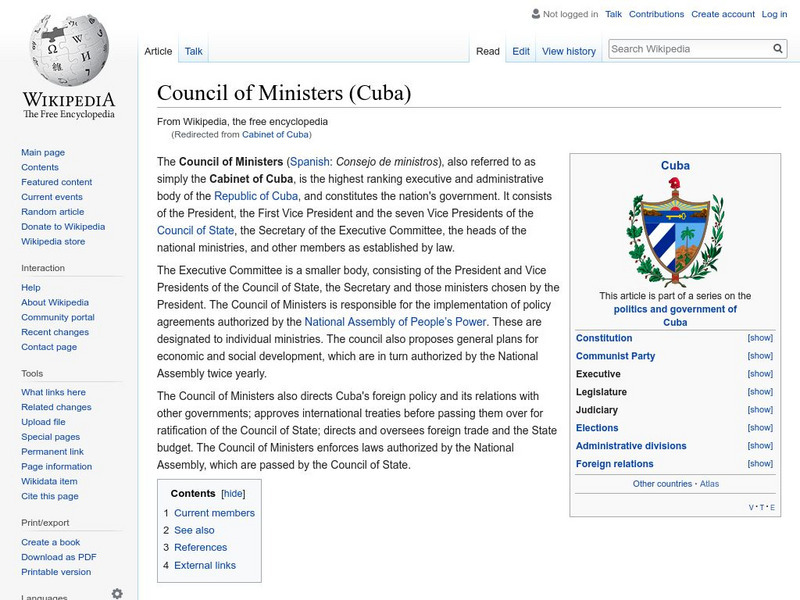
Task: Switch to the Article tab
Action: coord(158,51)
